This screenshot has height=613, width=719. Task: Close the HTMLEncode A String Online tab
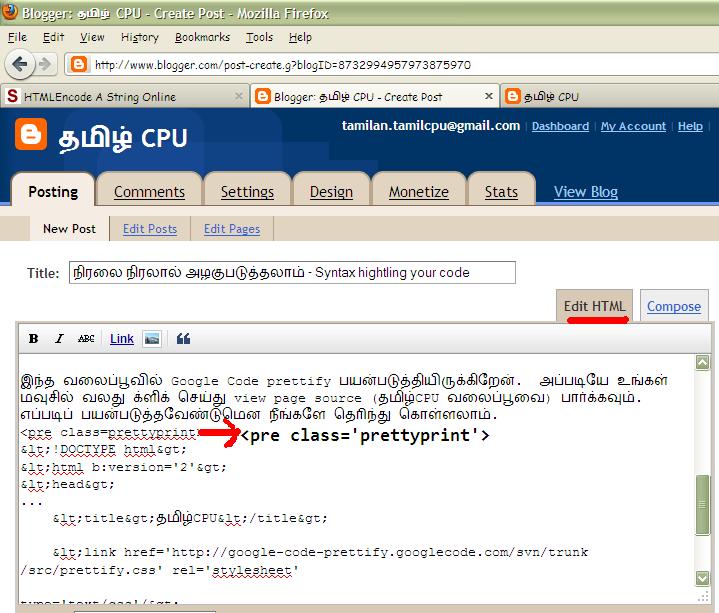click(239, 96)
